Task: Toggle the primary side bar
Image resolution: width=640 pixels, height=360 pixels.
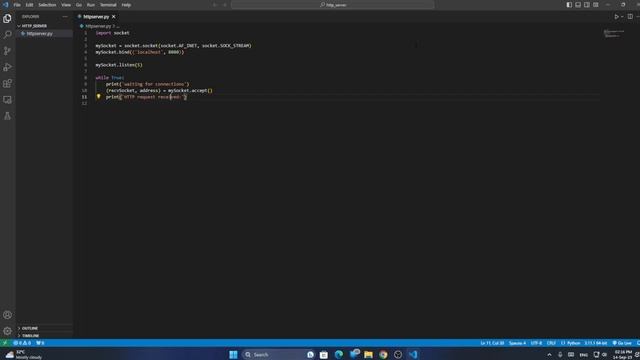Action: click(569, 5)
